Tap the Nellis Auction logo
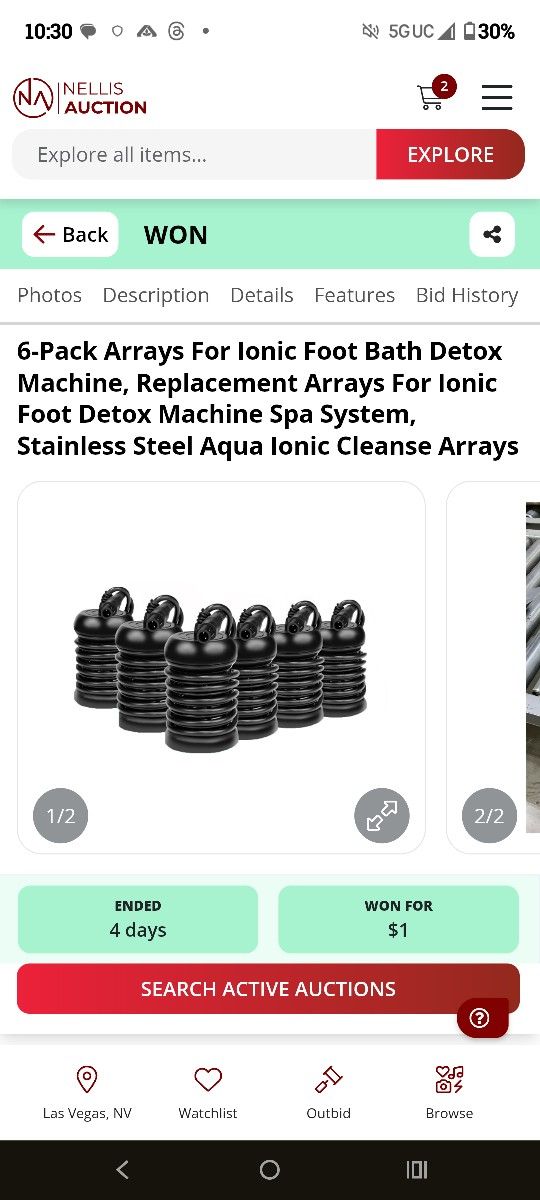540x1200 pixels. [80, 97]
